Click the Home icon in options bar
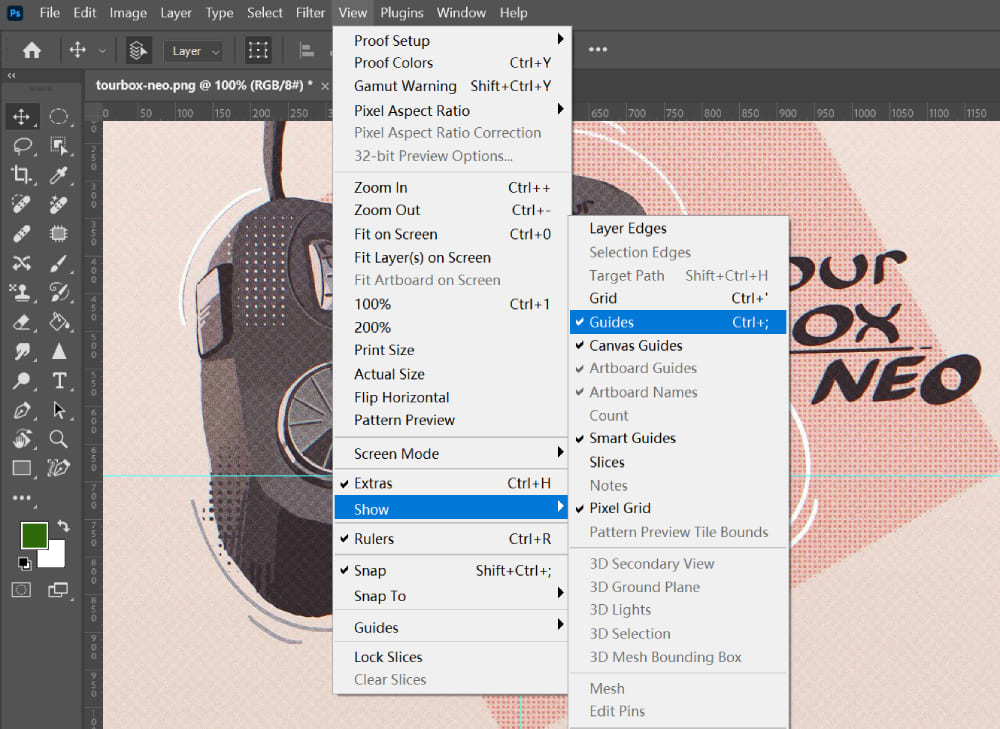The width and height of the screenshot is (1000, 729). pos(32,51)
